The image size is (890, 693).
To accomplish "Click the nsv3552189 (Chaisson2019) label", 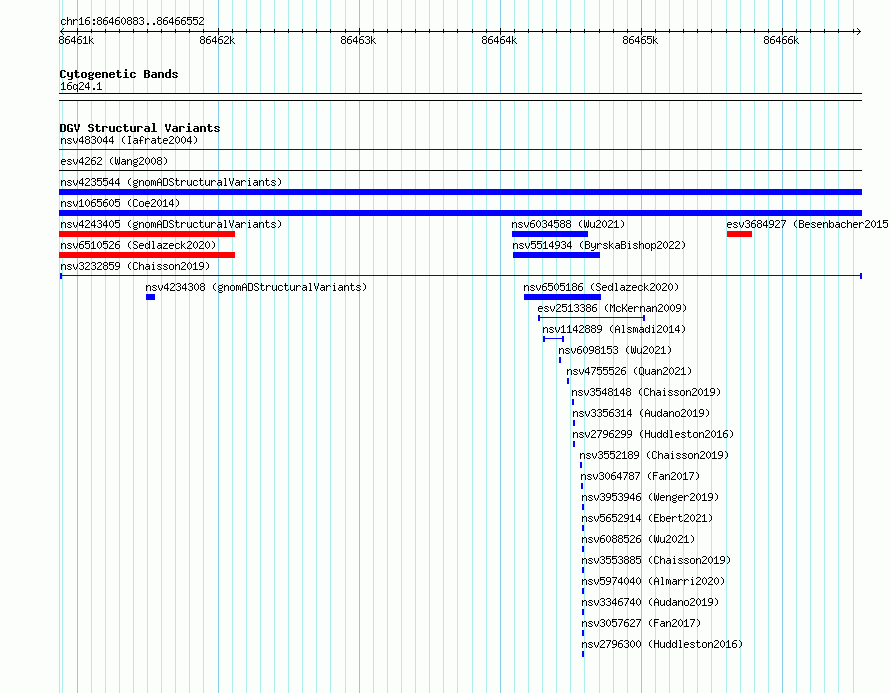I will pos(654,455).
